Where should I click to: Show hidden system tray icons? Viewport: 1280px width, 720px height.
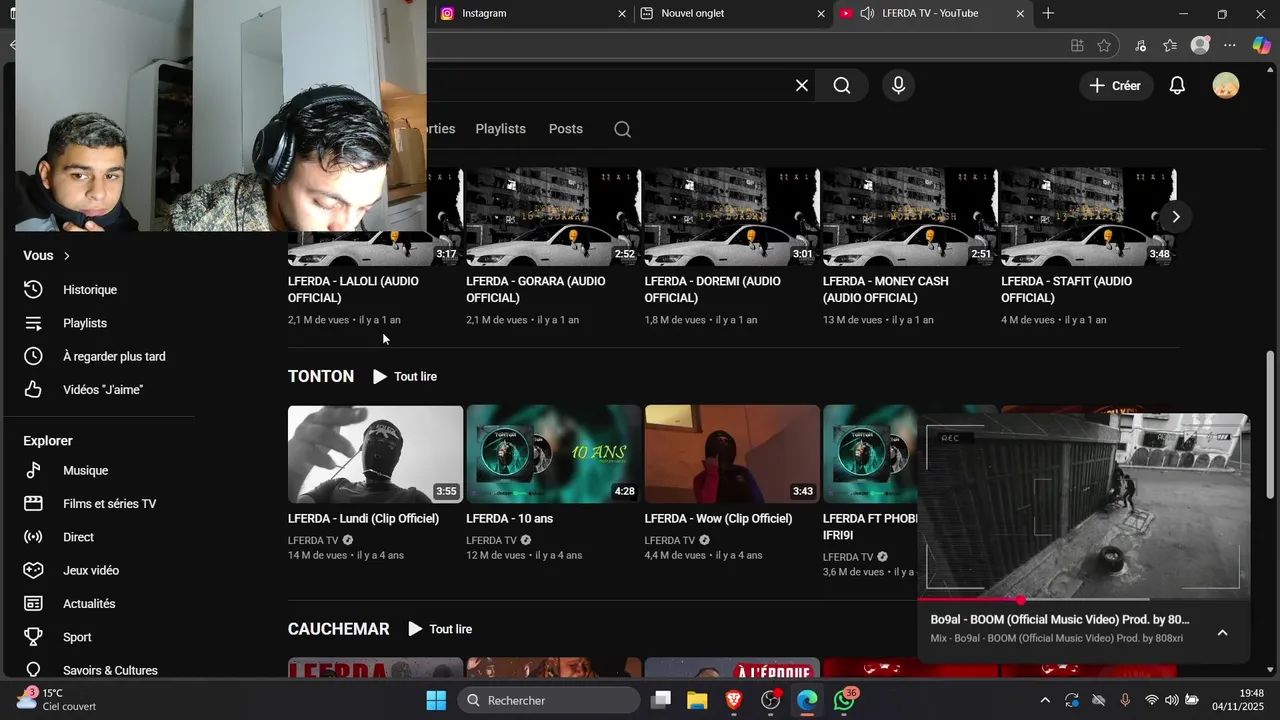click(x=1045, y=700)
